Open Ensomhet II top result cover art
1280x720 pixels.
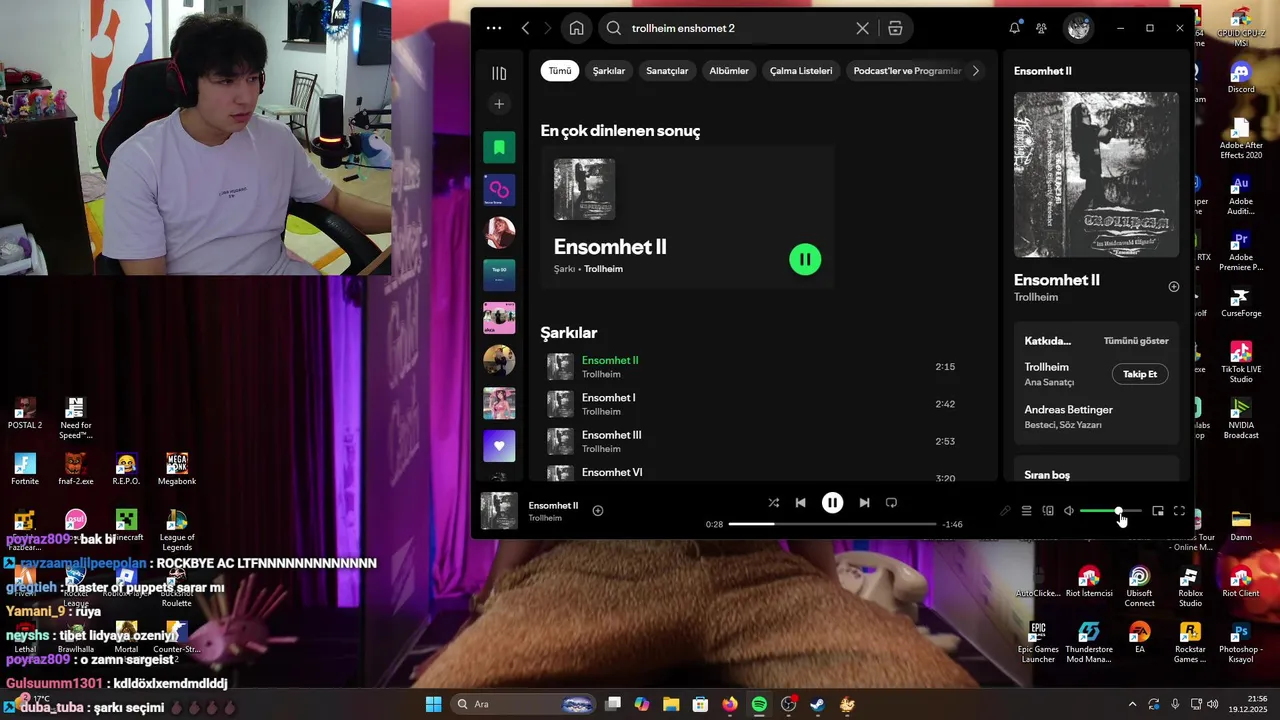[584, 189]
